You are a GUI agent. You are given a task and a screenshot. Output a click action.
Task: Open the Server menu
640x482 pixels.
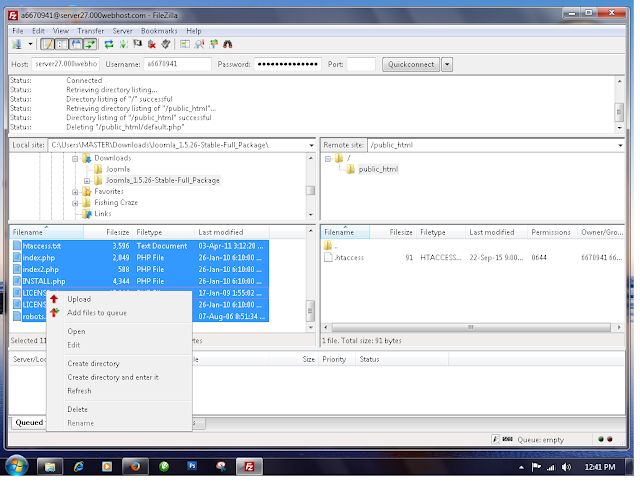tap(122, 31)
